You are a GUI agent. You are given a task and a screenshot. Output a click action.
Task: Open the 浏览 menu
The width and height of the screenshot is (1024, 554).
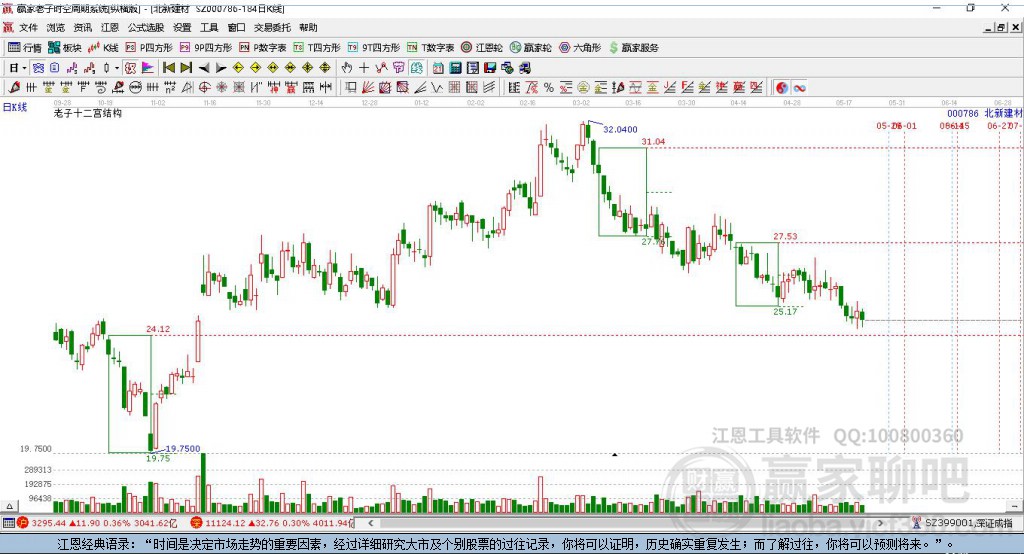[56, 27]
